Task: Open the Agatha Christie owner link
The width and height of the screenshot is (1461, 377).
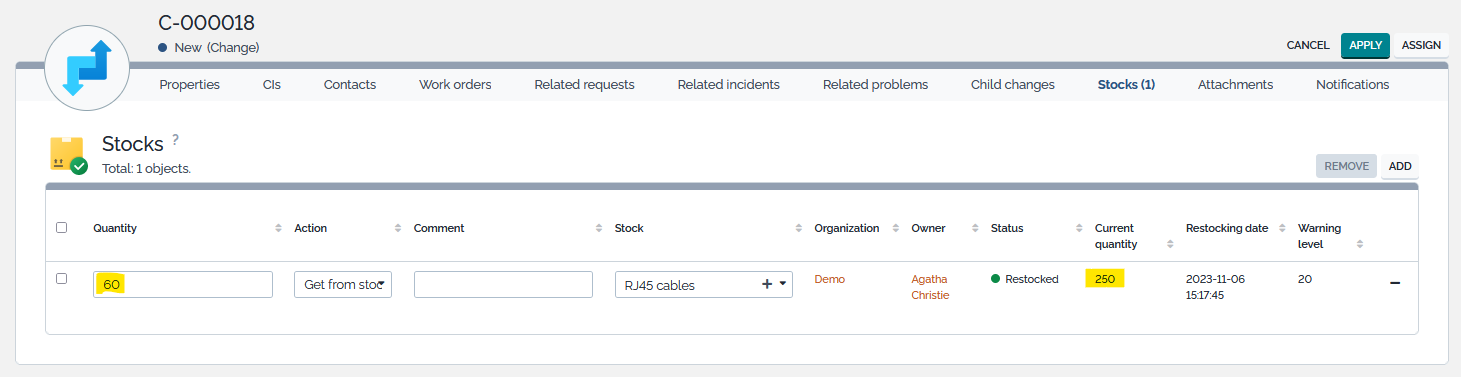Action: pos(930,287)
